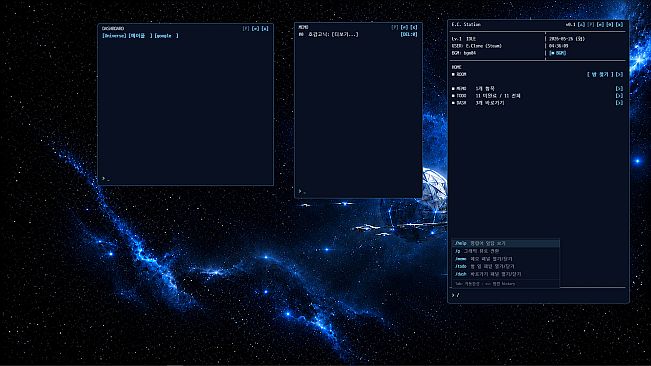
Task: Open the Universe dashboard shortcut
Action: [114, 36]
